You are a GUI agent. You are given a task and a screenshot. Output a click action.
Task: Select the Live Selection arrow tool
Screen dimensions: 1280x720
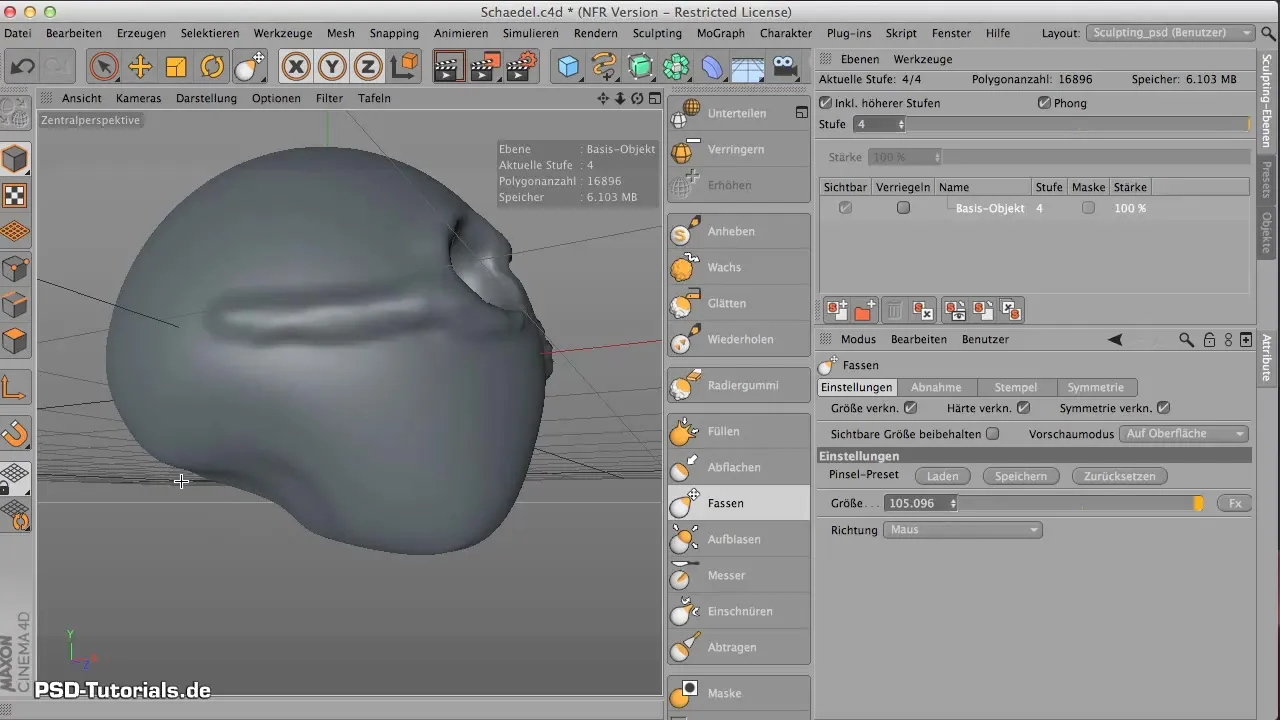click(104, 67)
